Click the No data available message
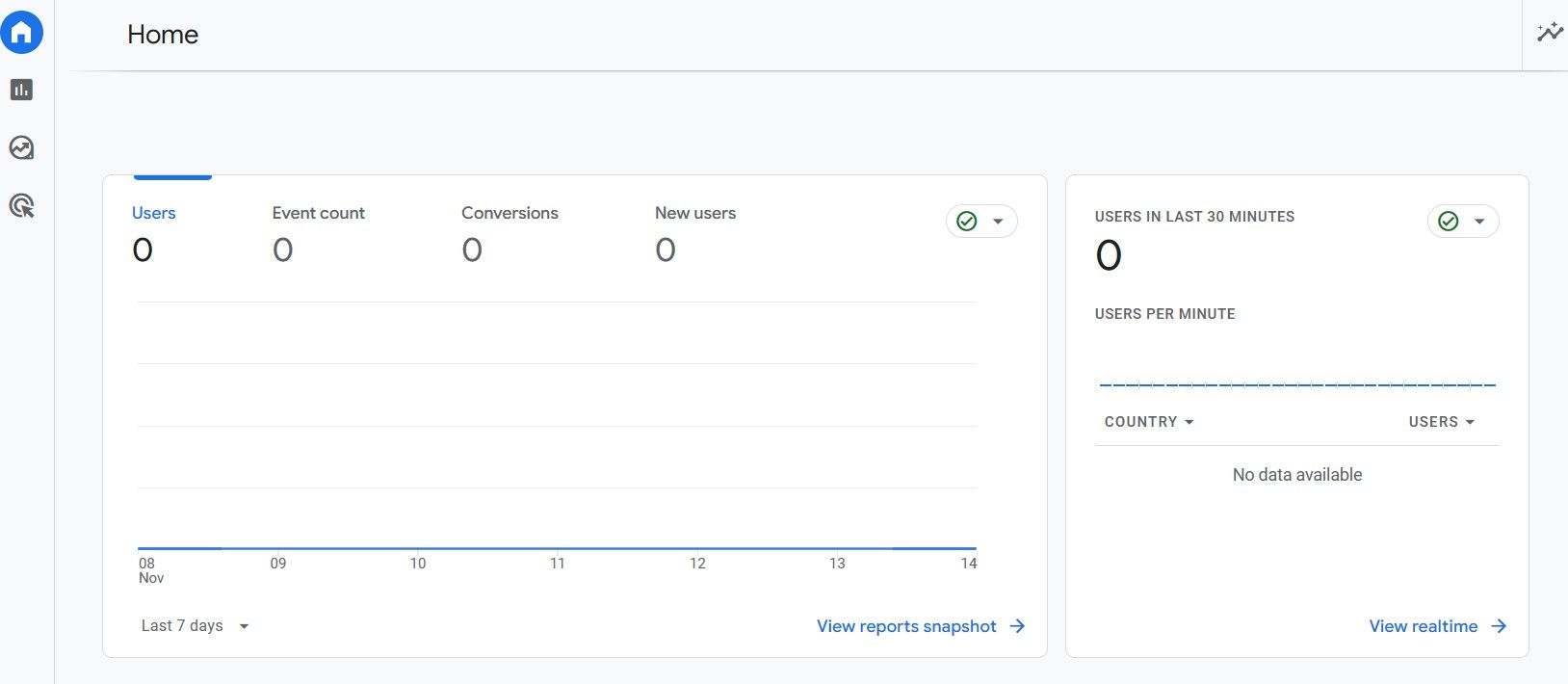The width and height of the screenshot is (1568, 684). [1297, 475]
